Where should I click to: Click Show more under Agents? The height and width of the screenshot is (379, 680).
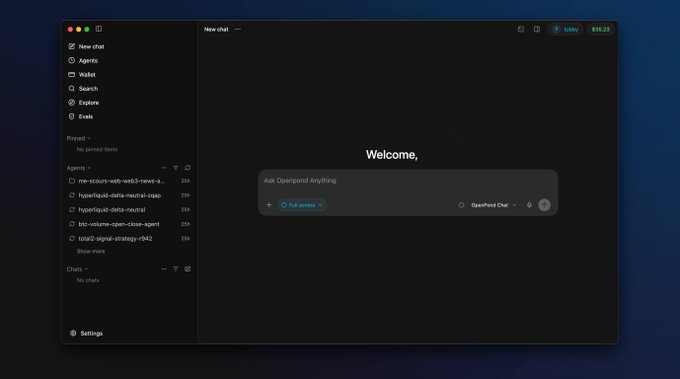[91, 252]
